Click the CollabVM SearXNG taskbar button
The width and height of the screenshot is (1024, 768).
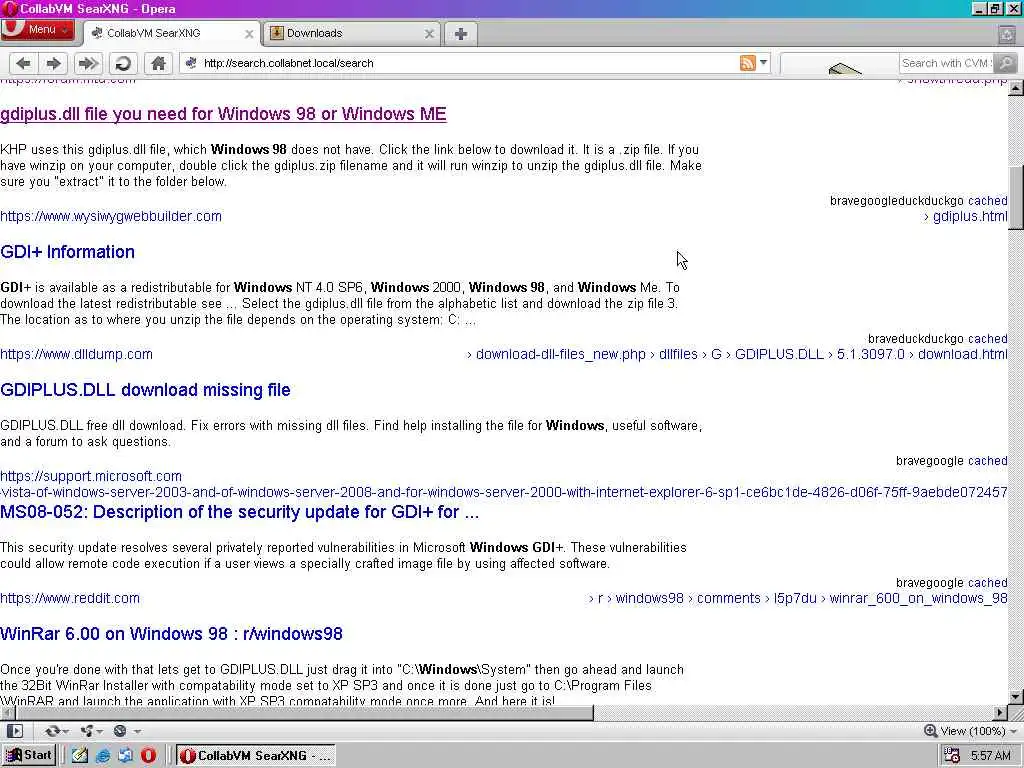[256, 756]
